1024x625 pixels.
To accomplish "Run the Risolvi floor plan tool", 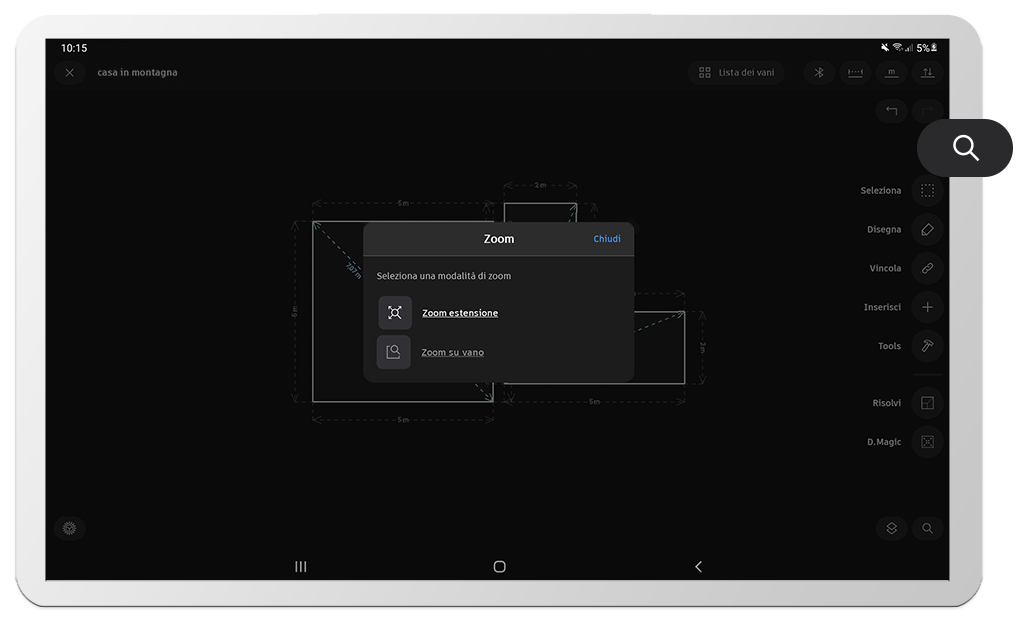I will [927, 403].
